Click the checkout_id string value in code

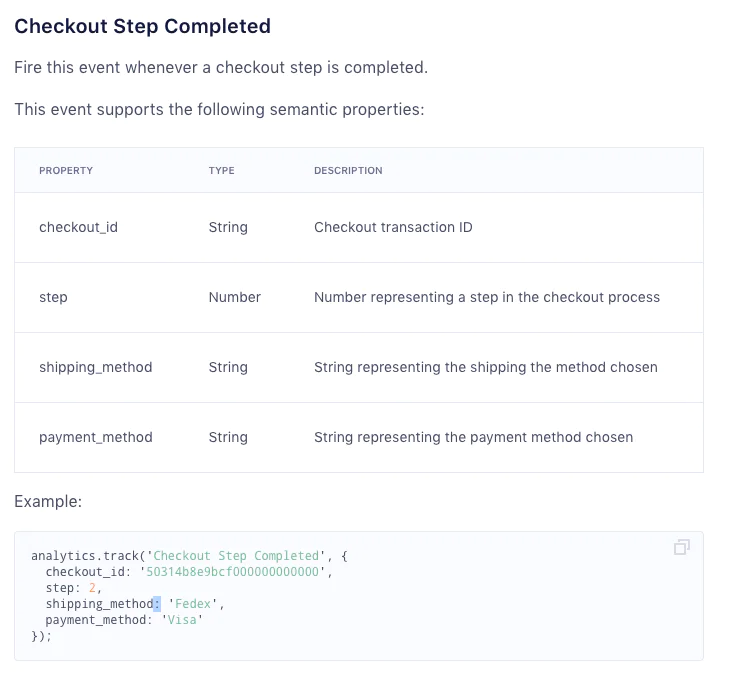pyautogui.click(x=238, y=572)
